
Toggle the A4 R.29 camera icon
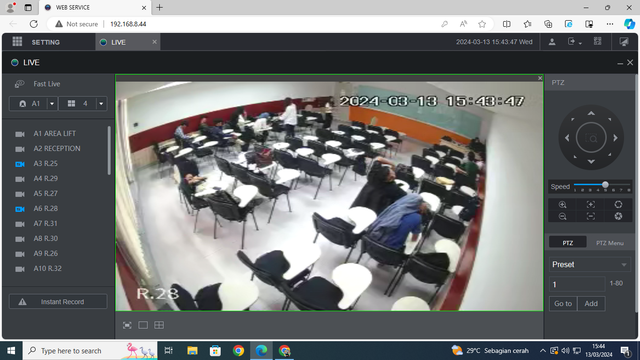pyautogui.click(x=20, y=179)
